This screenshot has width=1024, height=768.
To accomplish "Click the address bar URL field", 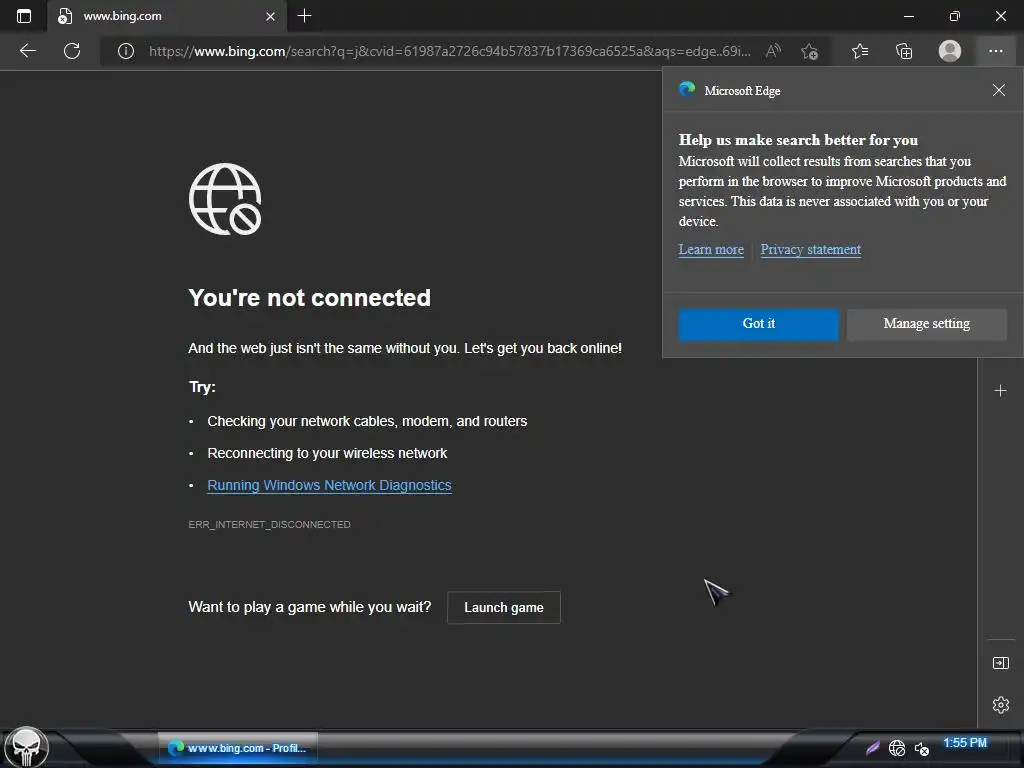I will click(449, 51).
